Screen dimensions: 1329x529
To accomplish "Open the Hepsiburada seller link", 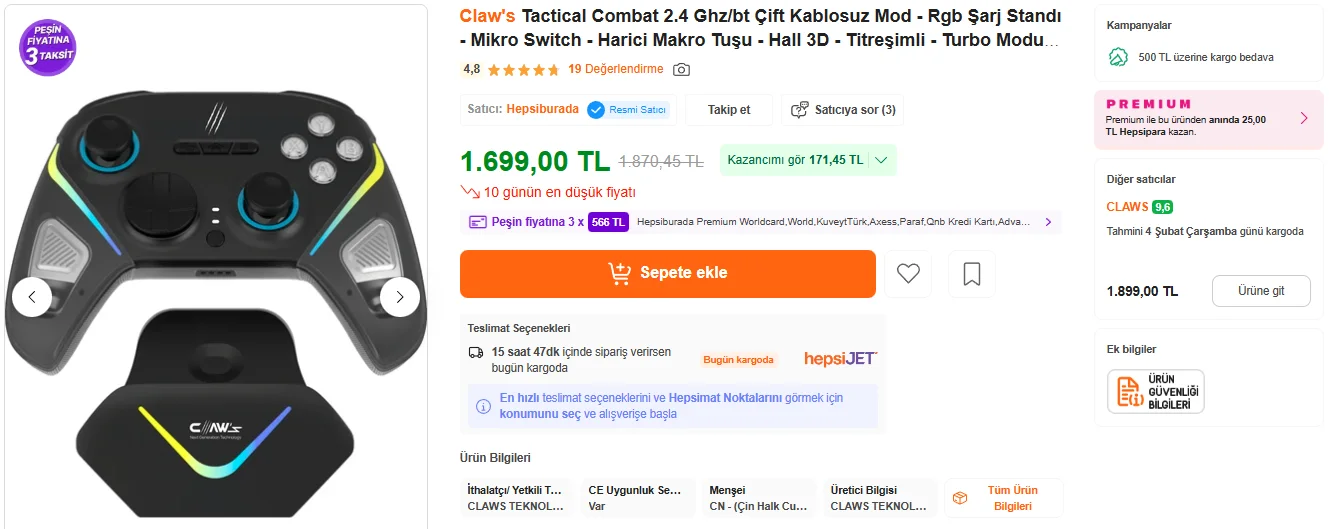I will click(542, 109).
